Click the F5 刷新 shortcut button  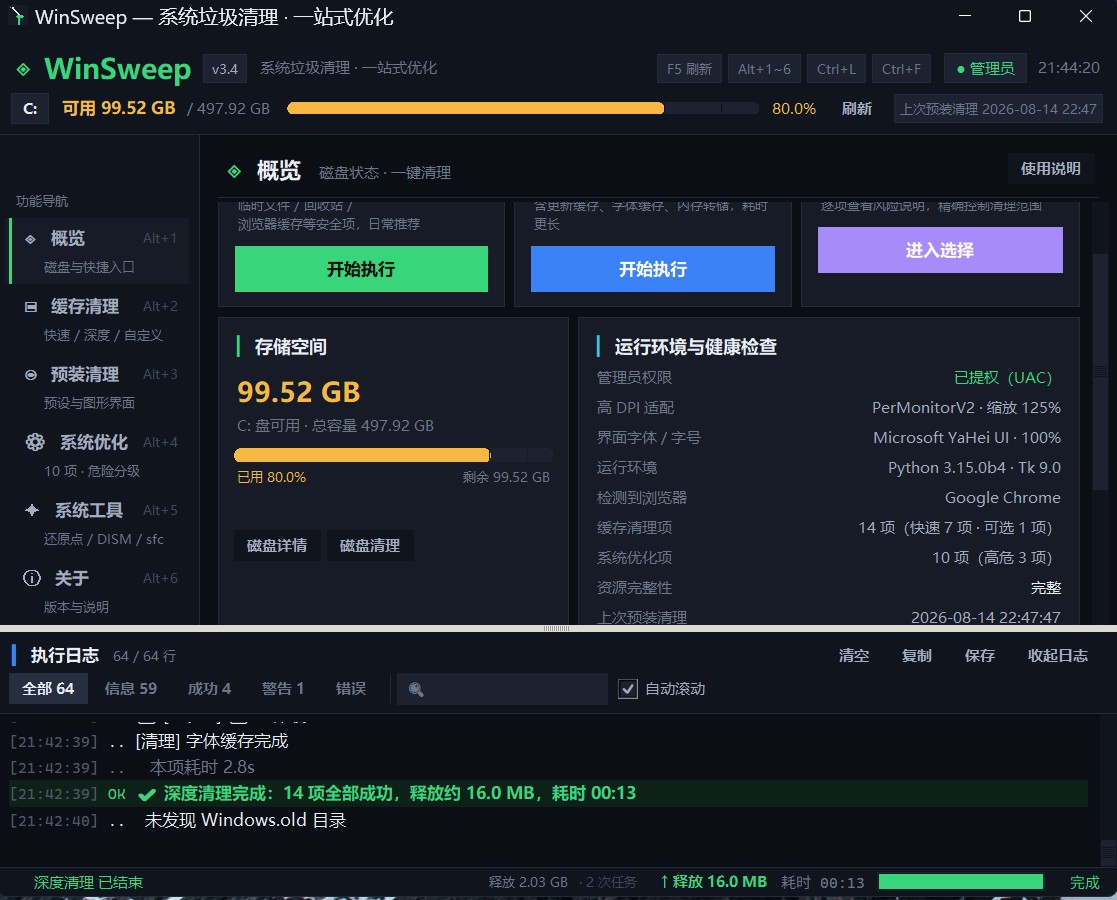[689, 69]
